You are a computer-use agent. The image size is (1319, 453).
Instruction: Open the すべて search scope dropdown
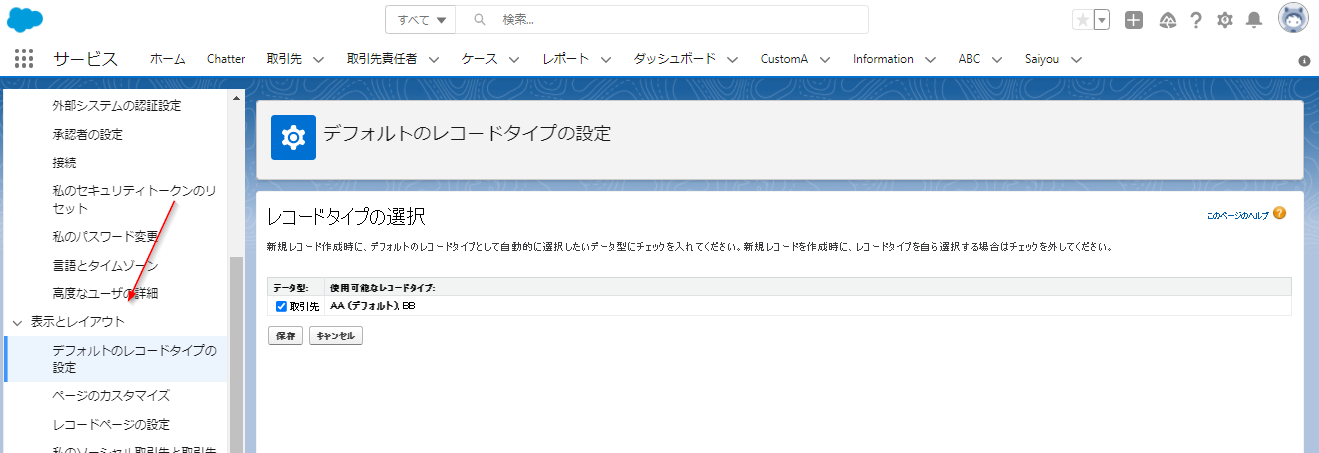421,20
